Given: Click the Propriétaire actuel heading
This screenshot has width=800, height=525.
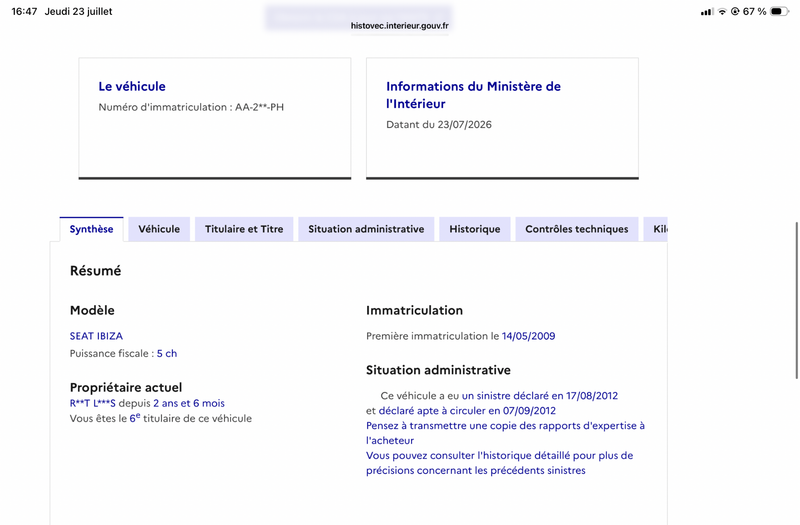Looking at the screenshot, I should click(x=126, y=387).
